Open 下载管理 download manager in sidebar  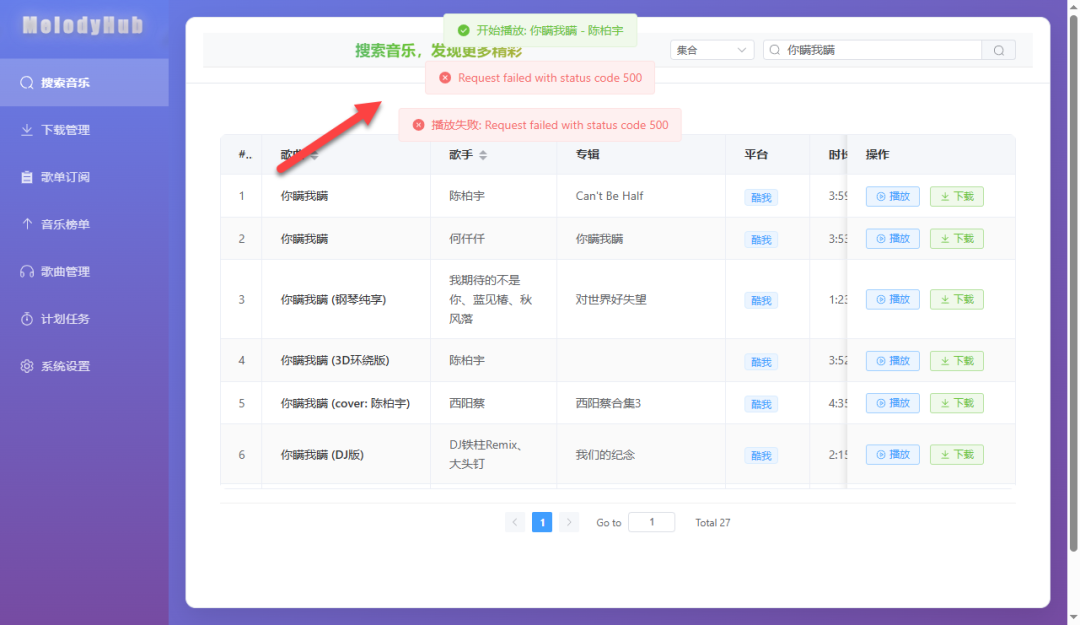pyautogui.click(x=65, y=130)
